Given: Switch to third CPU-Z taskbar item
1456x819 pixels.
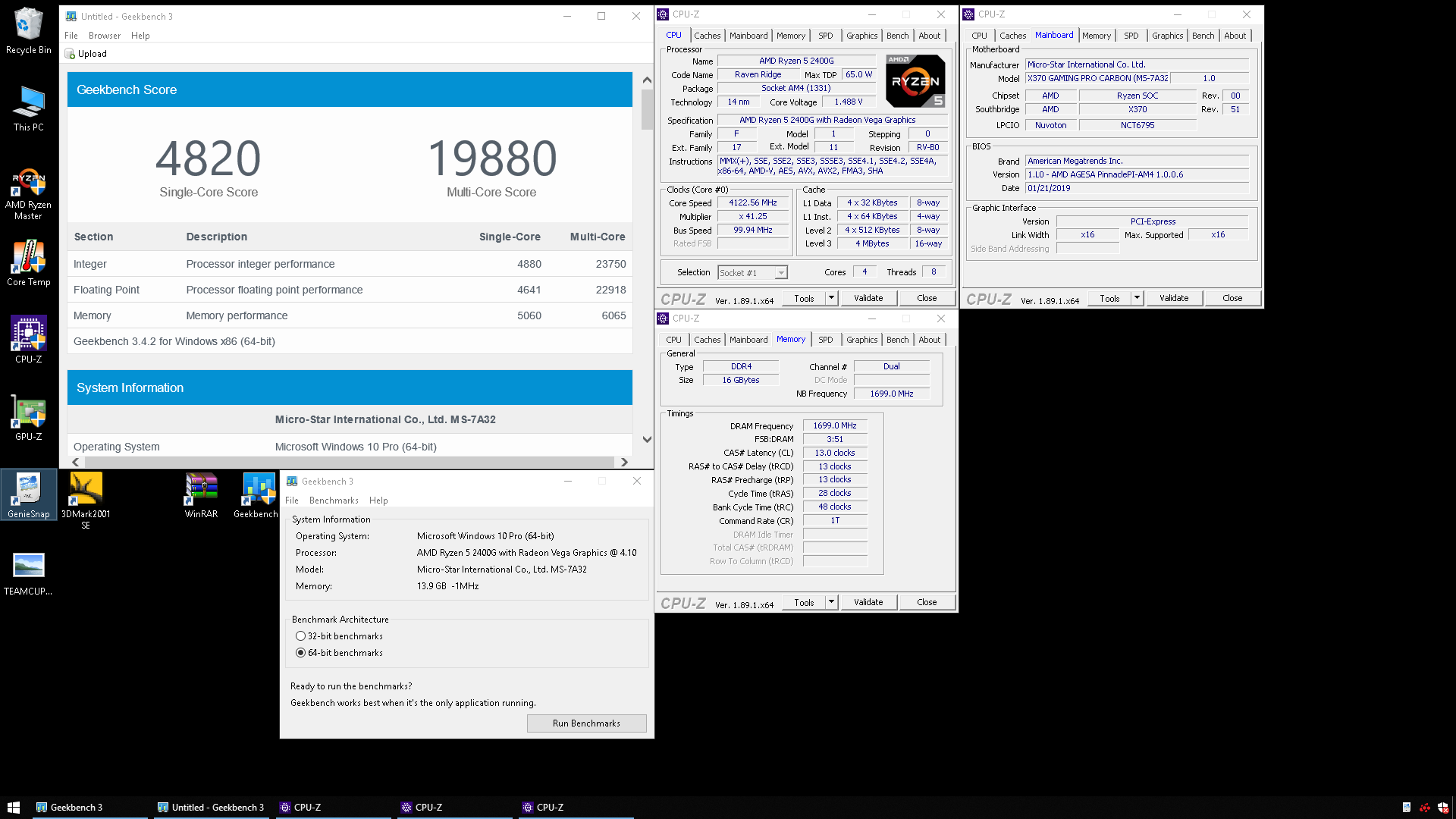Looking at the screenshot, I should click(575, 807).
